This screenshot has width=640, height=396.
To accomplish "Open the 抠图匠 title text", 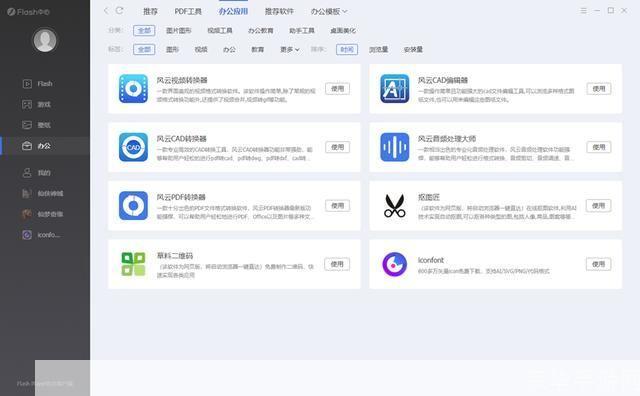I will (429, 197).
